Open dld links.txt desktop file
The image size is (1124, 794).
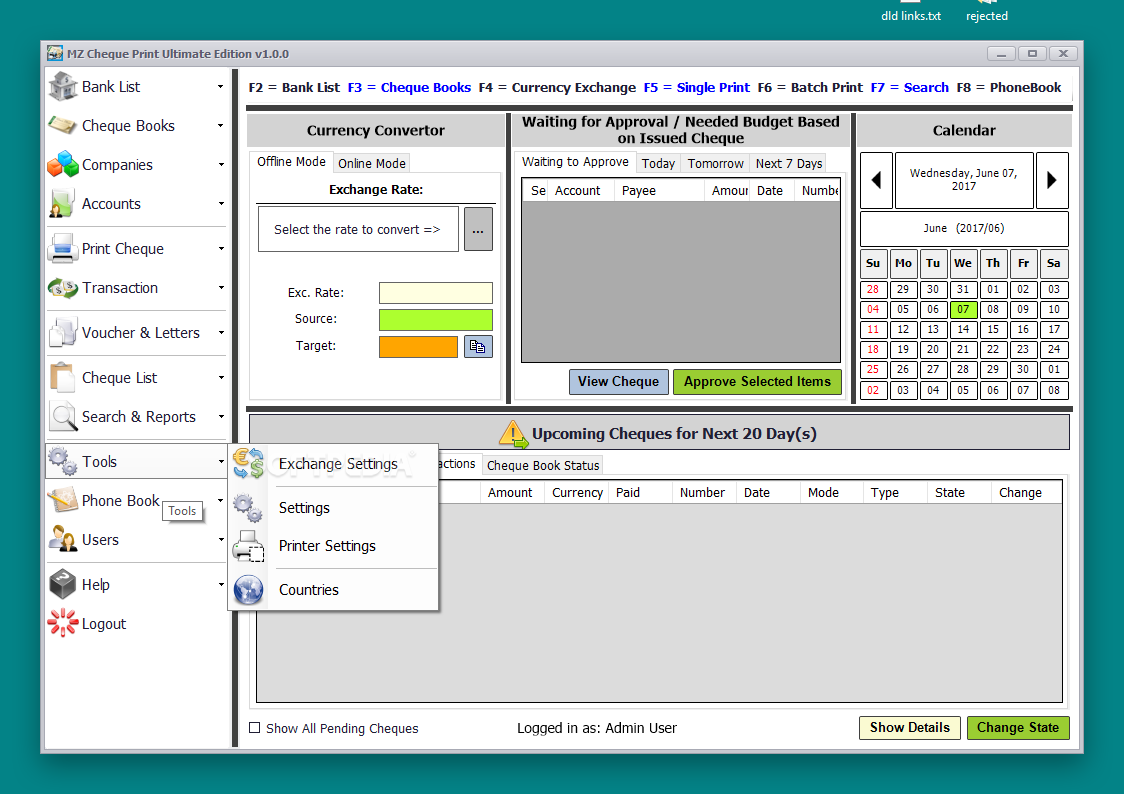click(910, 11)
